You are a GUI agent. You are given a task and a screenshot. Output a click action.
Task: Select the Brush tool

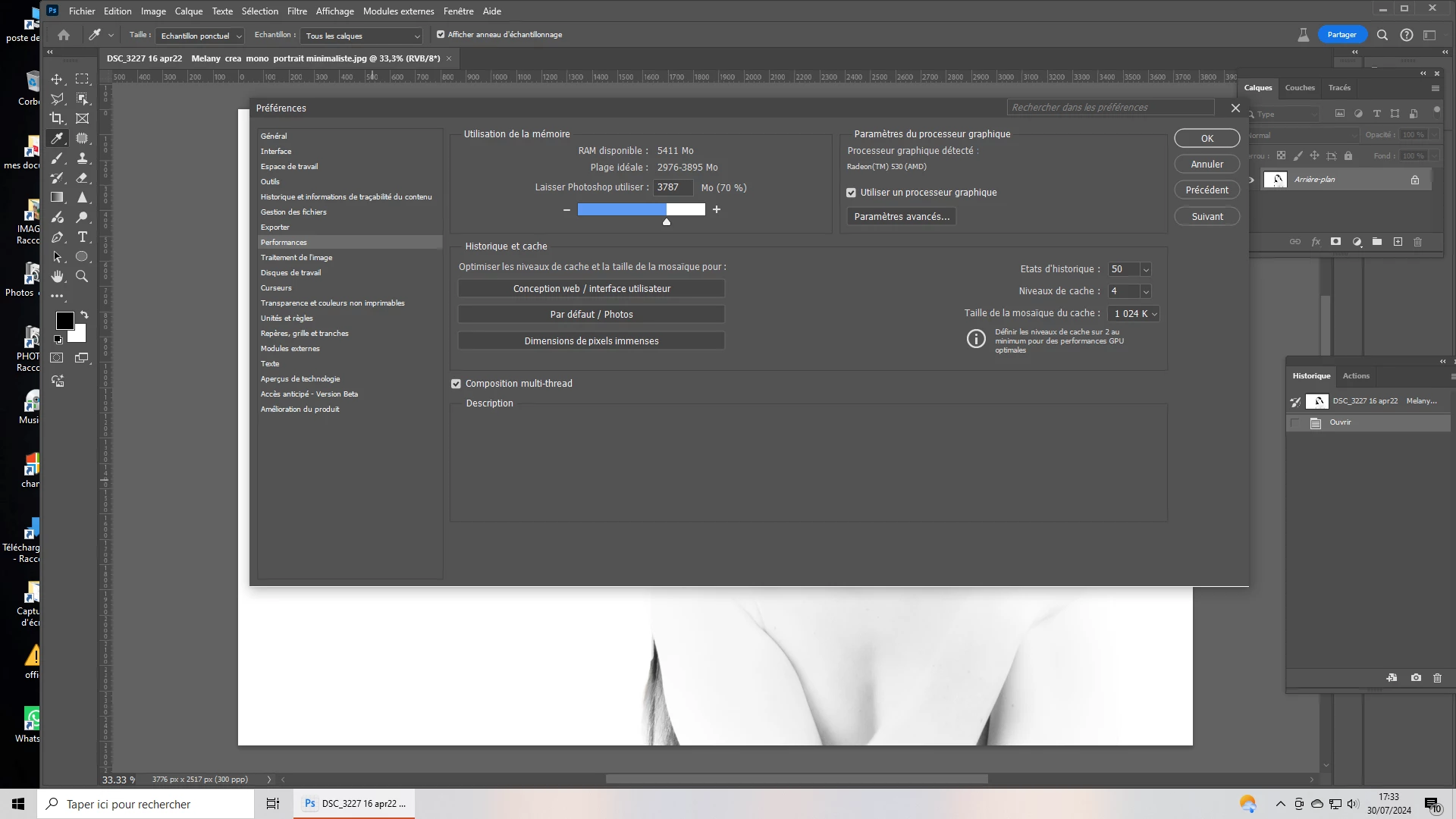57,158
